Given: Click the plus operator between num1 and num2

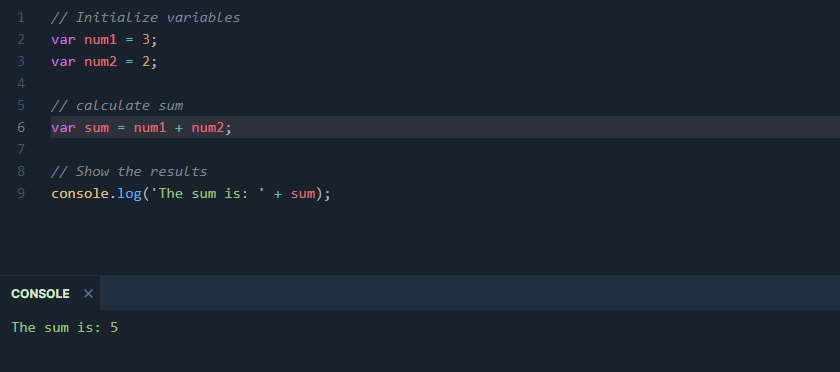Looking at the screenshot, I should click(179, 128).
